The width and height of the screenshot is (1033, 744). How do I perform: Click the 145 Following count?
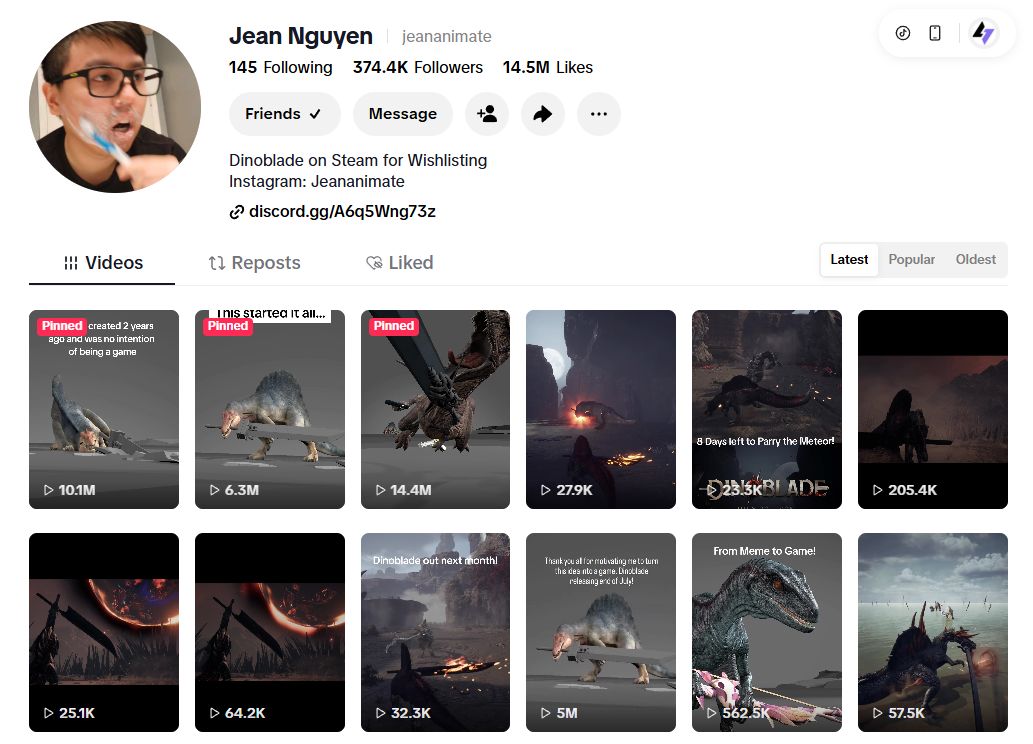[281, 67]
